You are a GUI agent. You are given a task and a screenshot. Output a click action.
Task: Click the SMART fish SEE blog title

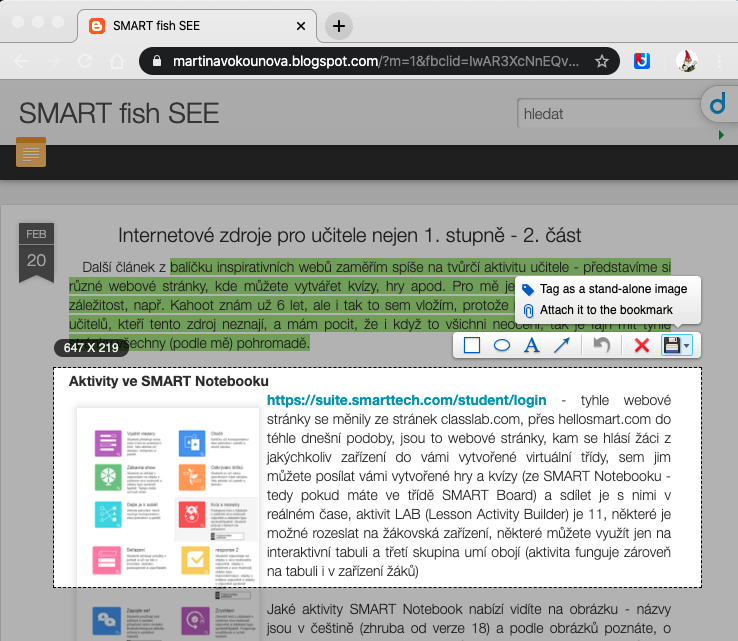pyautogui.click(x=119, y=113)
